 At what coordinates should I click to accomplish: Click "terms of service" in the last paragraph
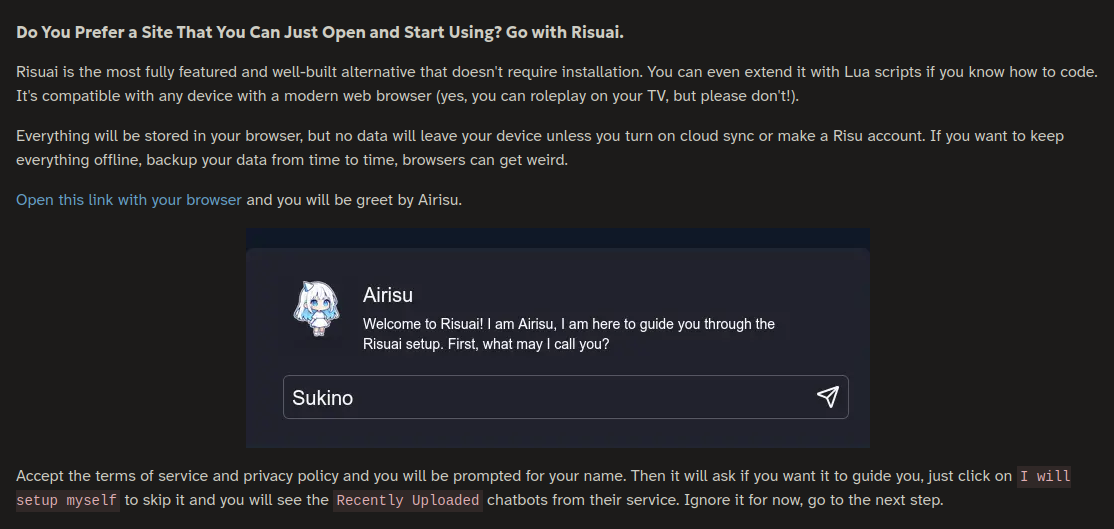click(x=164, y=476)
